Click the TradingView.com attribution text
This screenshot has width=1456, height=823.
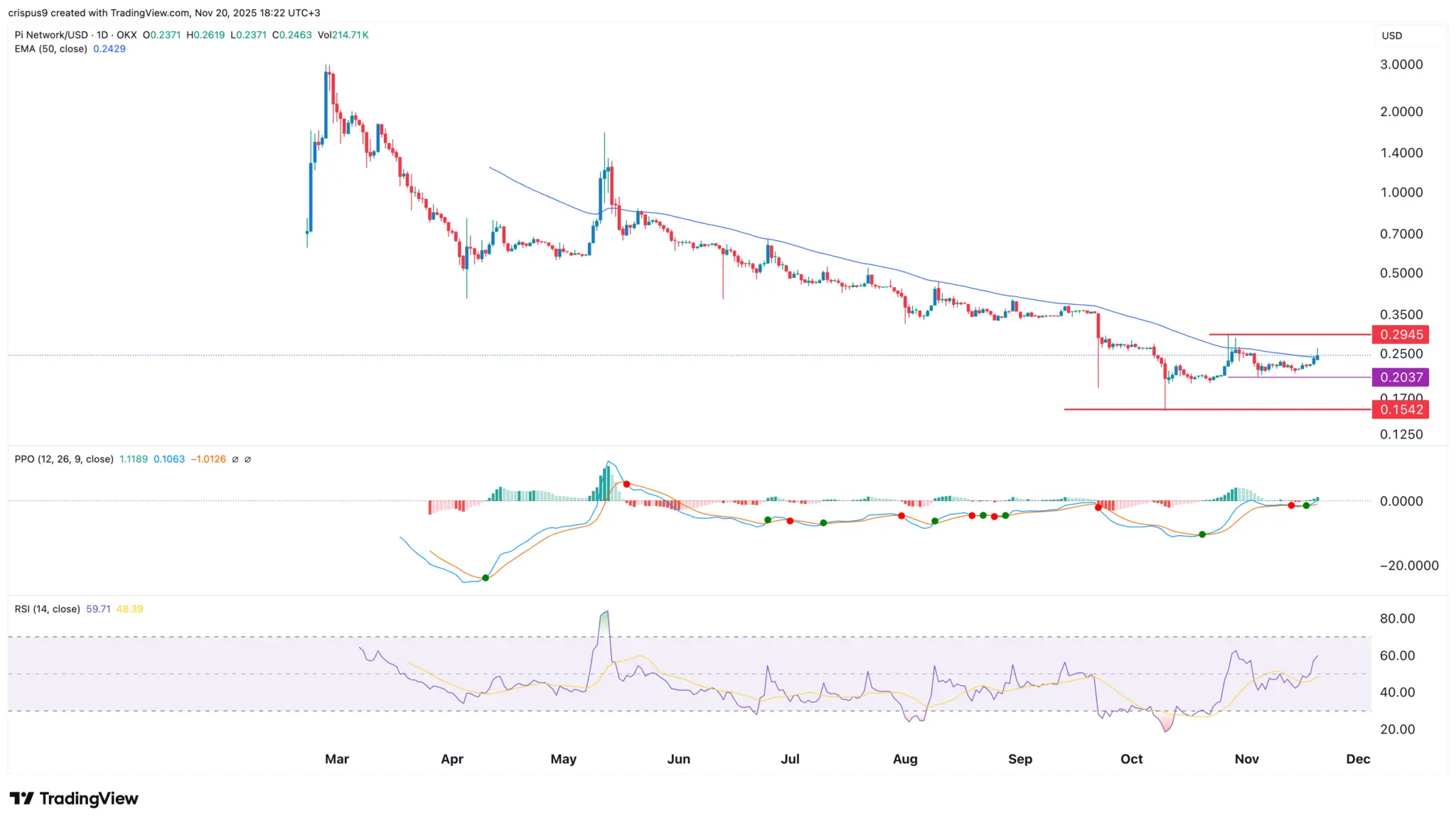146,12
